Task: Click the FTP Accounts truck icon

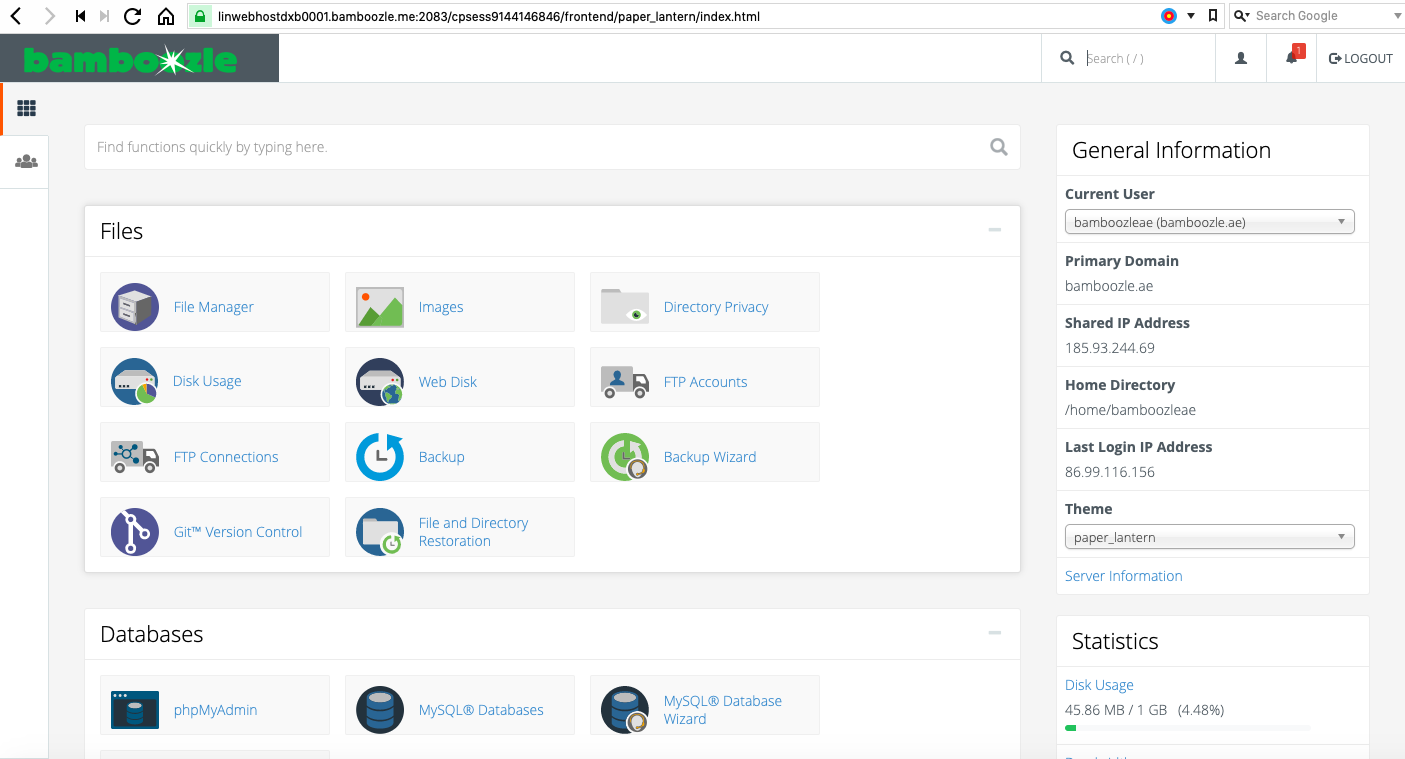Action: (x=625, y=381)
